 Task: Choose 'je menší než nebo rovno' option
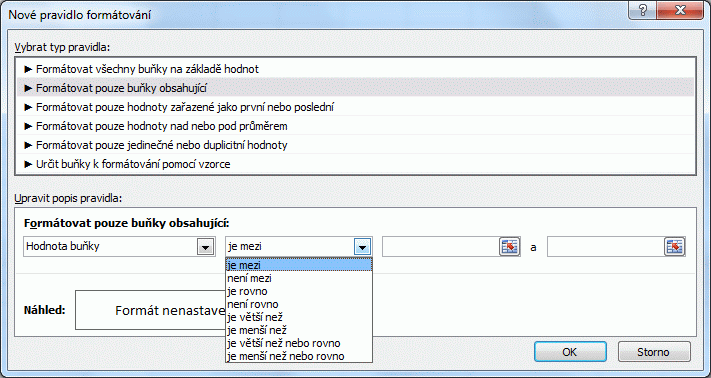point(299,356)
